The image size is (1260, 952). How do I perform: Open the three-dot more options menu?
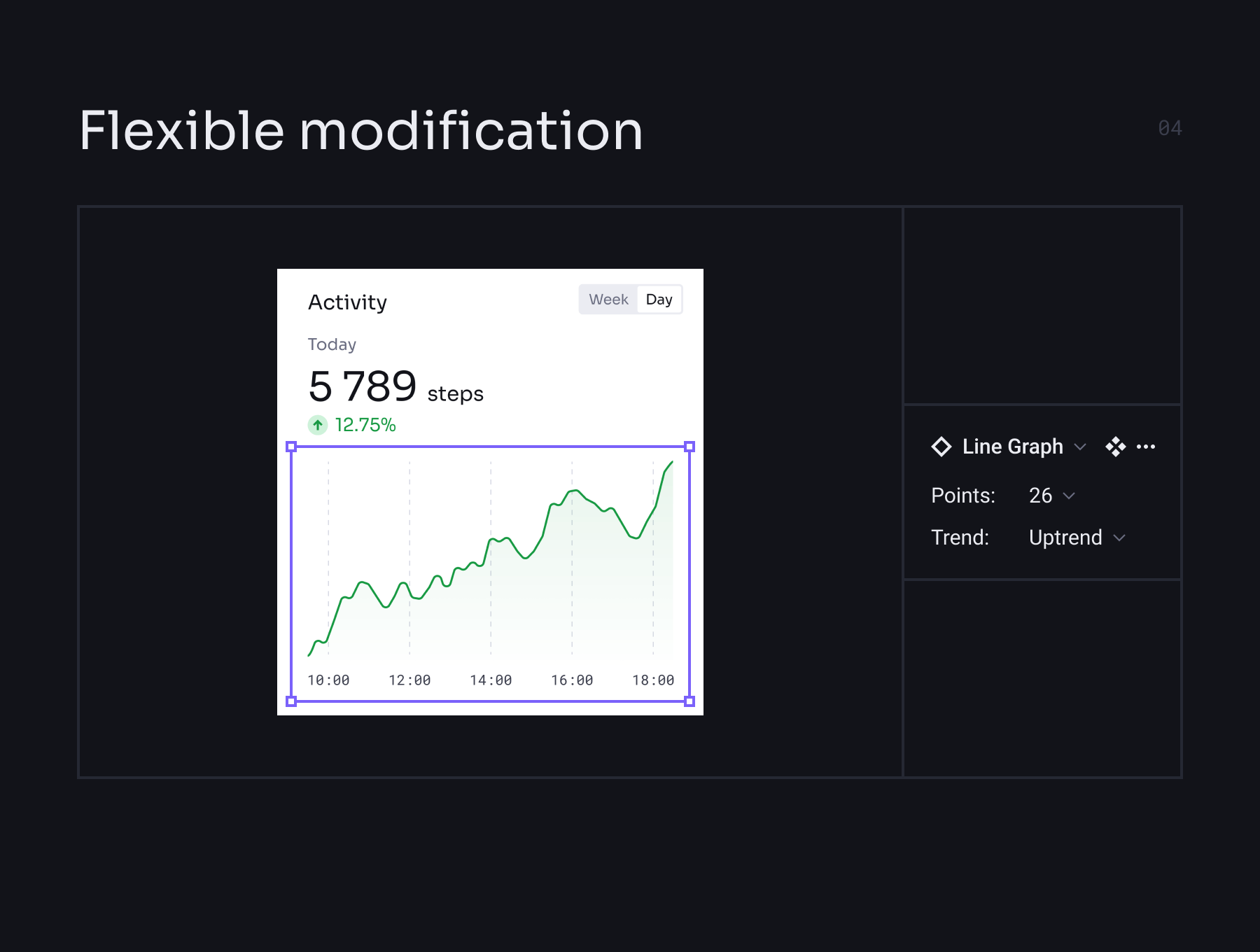click(x=1146, y=447)
